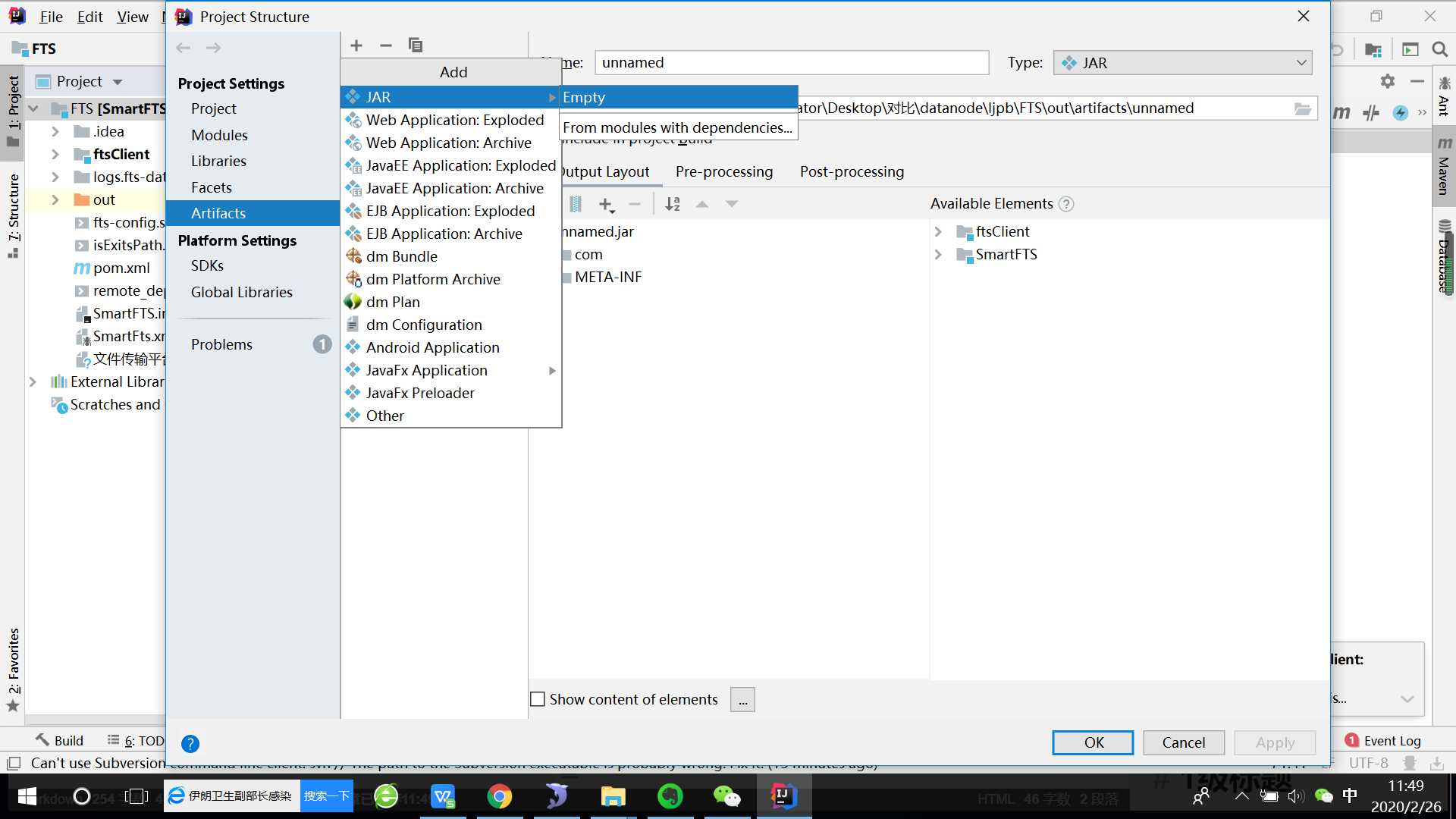The image size is (1456, 819).
Task: Click the artifact Name input field
Action: (x=792, y=63)
